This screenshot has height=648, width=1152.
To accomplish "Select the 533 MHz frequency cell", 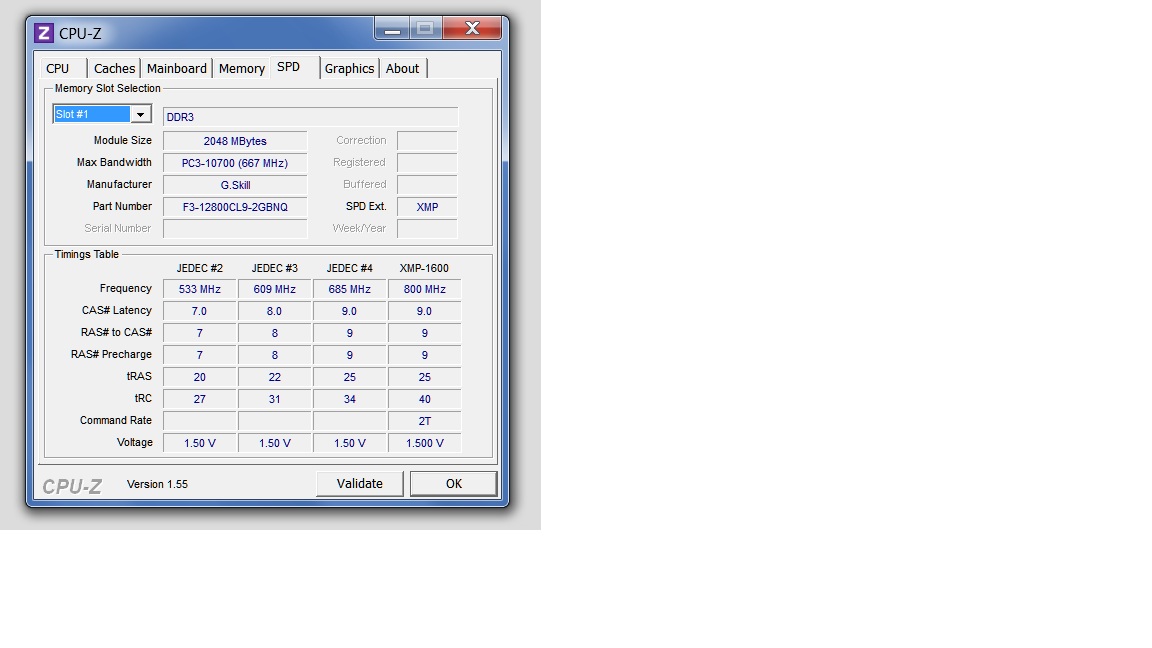I will click(x=200, y=289).
